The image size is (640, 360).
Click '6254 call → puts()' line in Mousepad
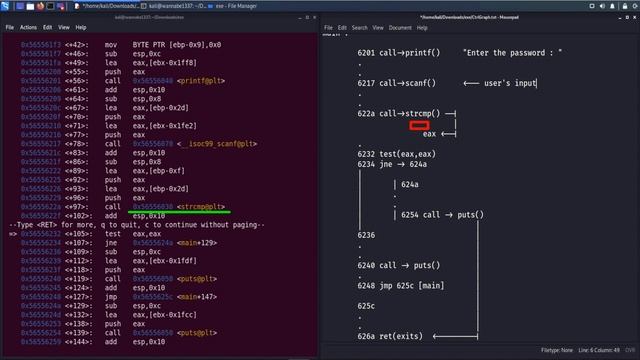coord(442,215)
